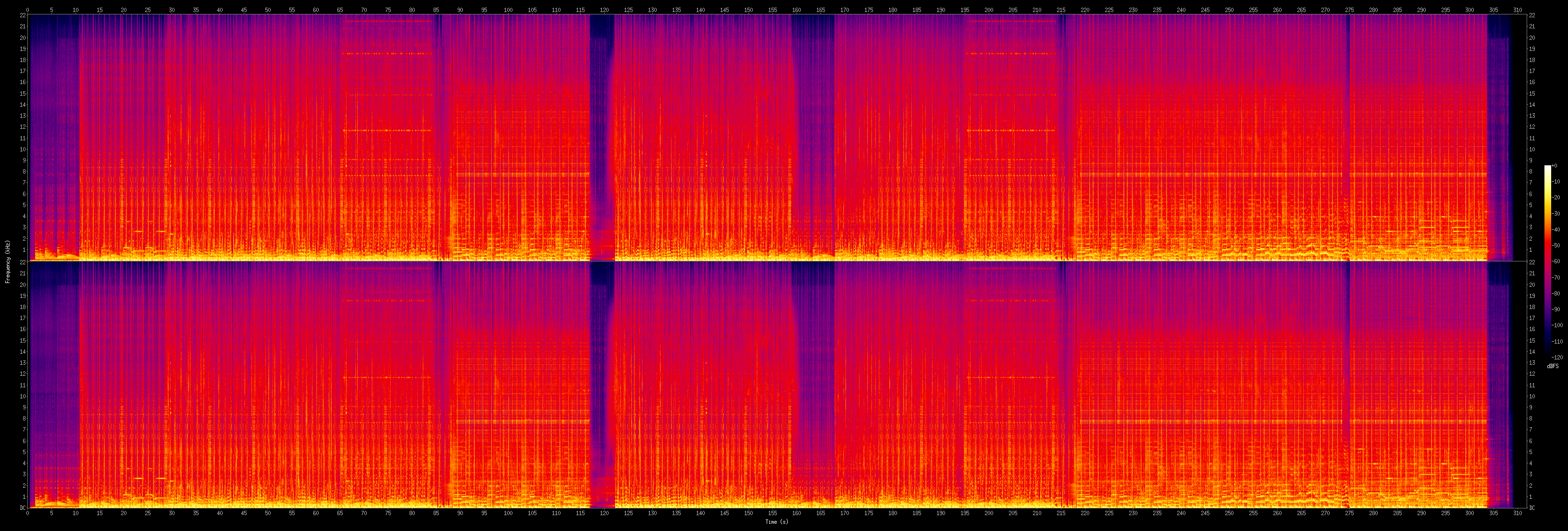
Task: Click the "Time (s)" axis label
Action: (x=777, y=522)
